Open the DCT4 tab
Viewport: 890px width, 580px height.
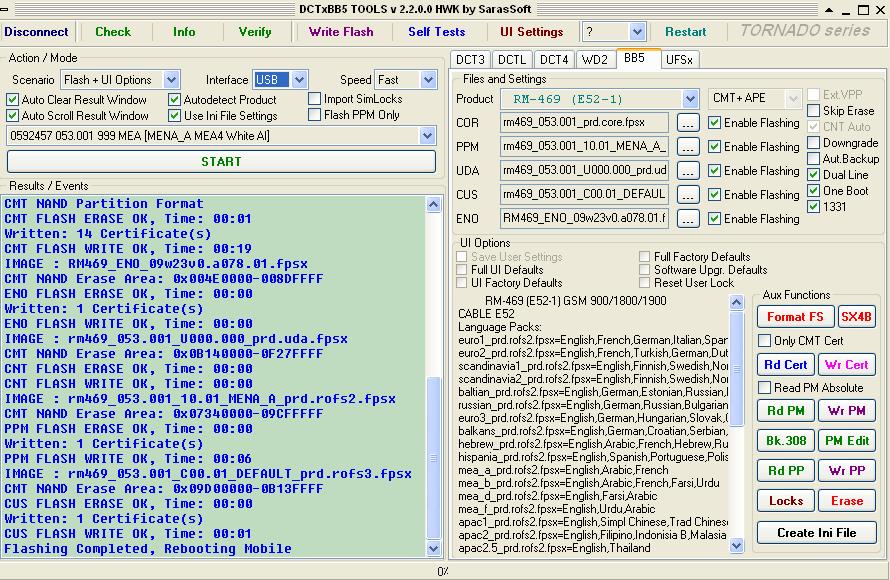tap(554, 60)
